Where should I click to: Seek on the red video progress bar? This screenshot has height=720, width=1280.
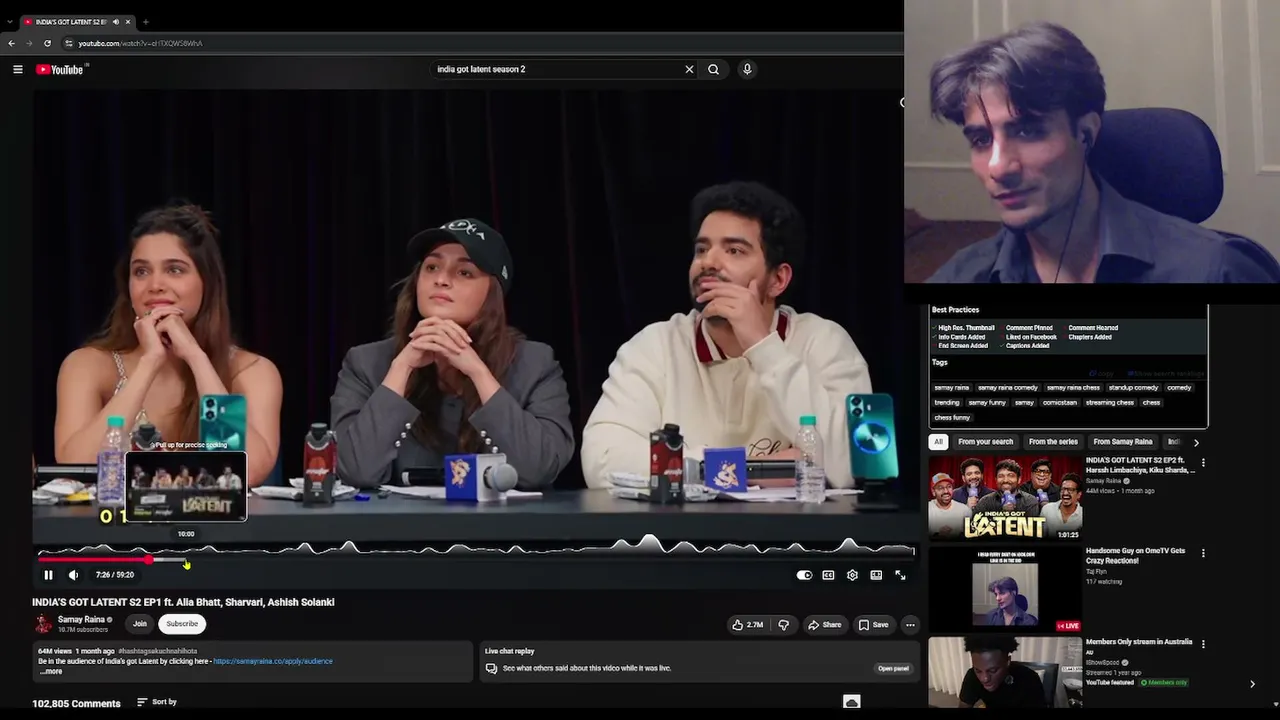93,560
